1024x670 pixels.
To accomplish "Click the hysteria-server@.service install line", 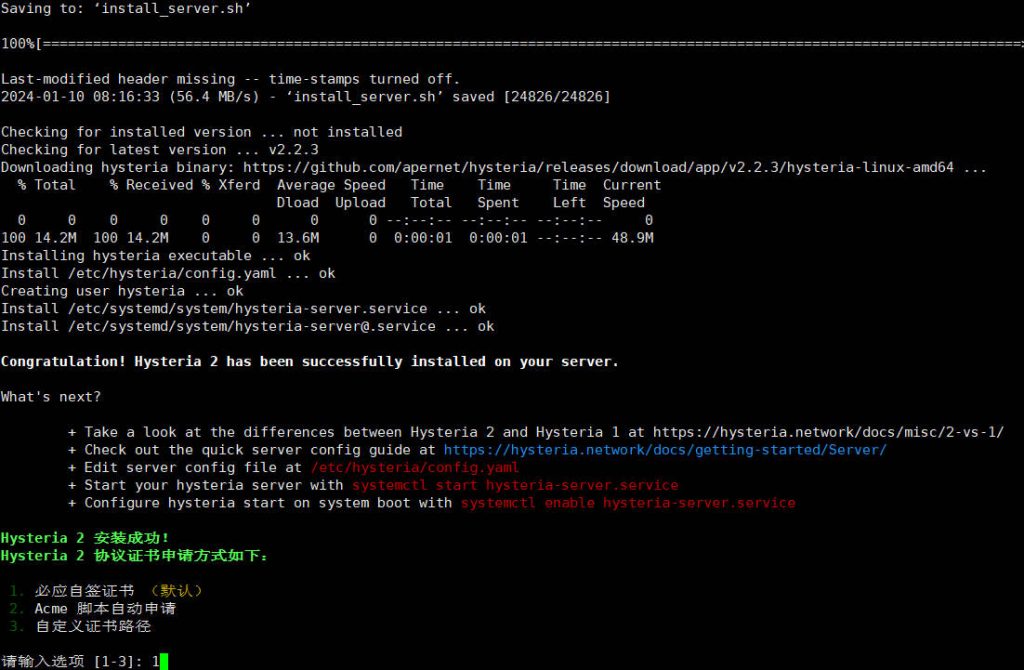I will (x=248, y=326).
